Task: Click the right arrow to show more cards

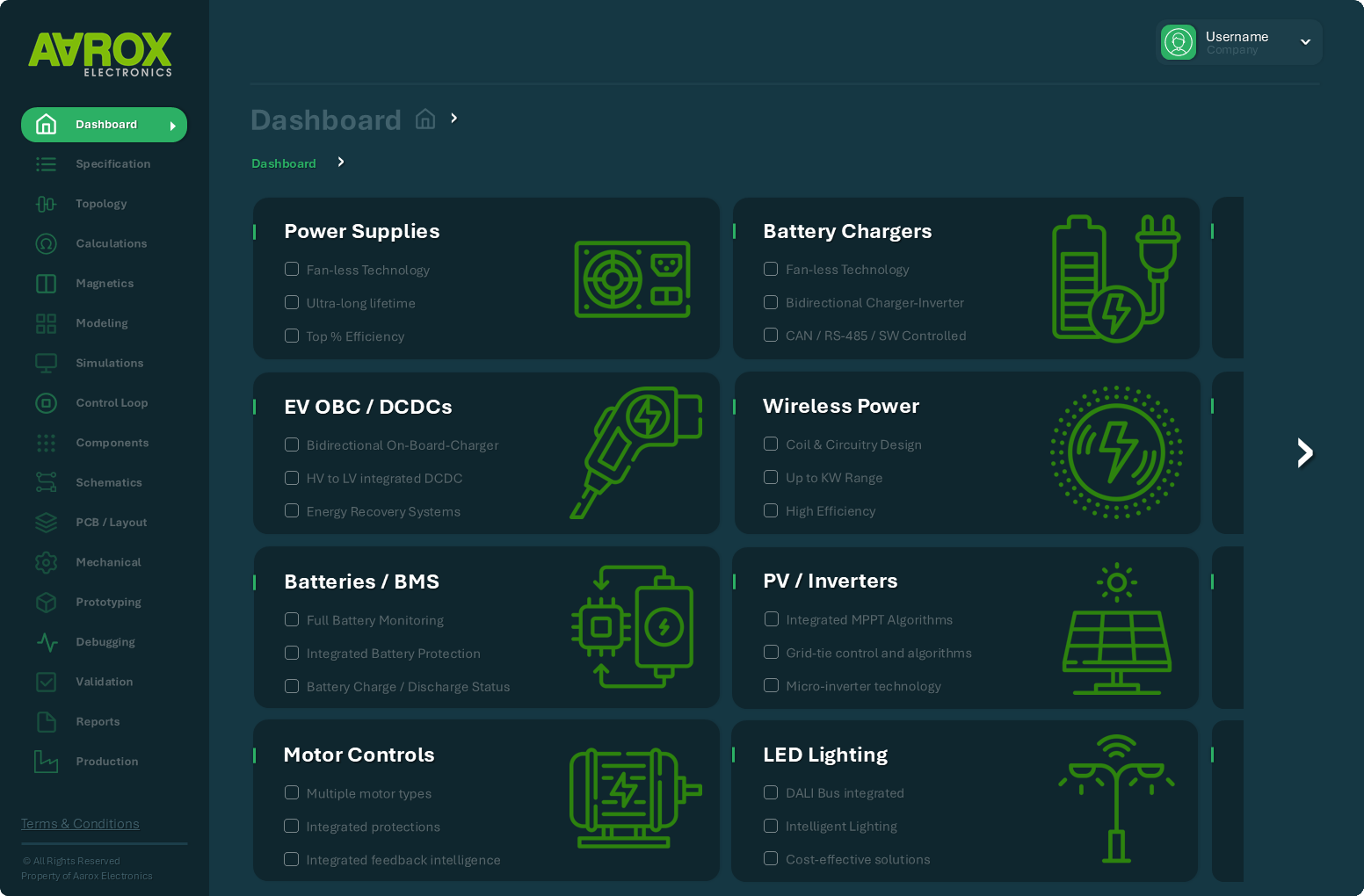Action: [x=1304, y=452]
